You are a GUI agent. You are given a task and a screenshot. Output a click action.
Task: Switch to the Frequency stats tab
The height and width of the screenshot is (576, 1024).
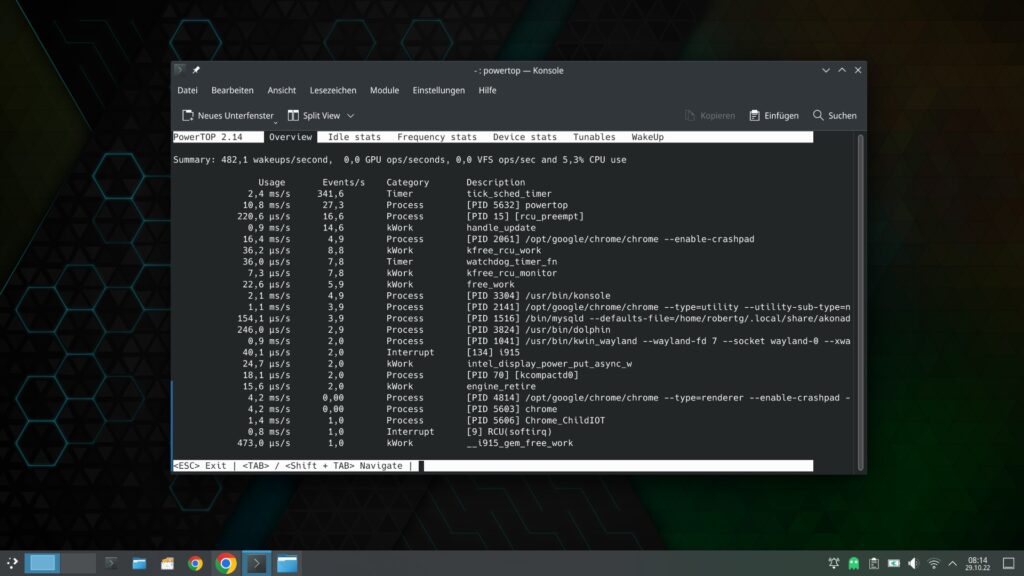437,137
